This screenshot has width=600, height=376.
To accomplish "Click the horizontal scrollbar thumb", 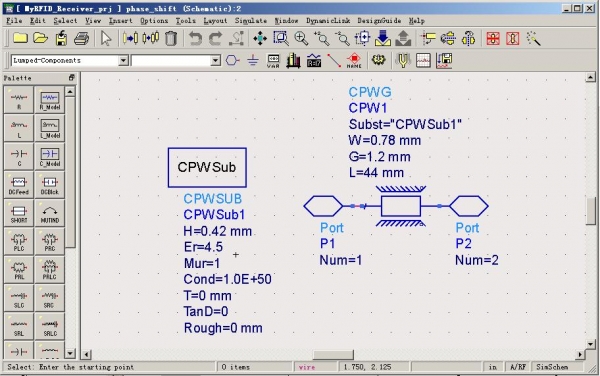I will (x=333, y=355).
